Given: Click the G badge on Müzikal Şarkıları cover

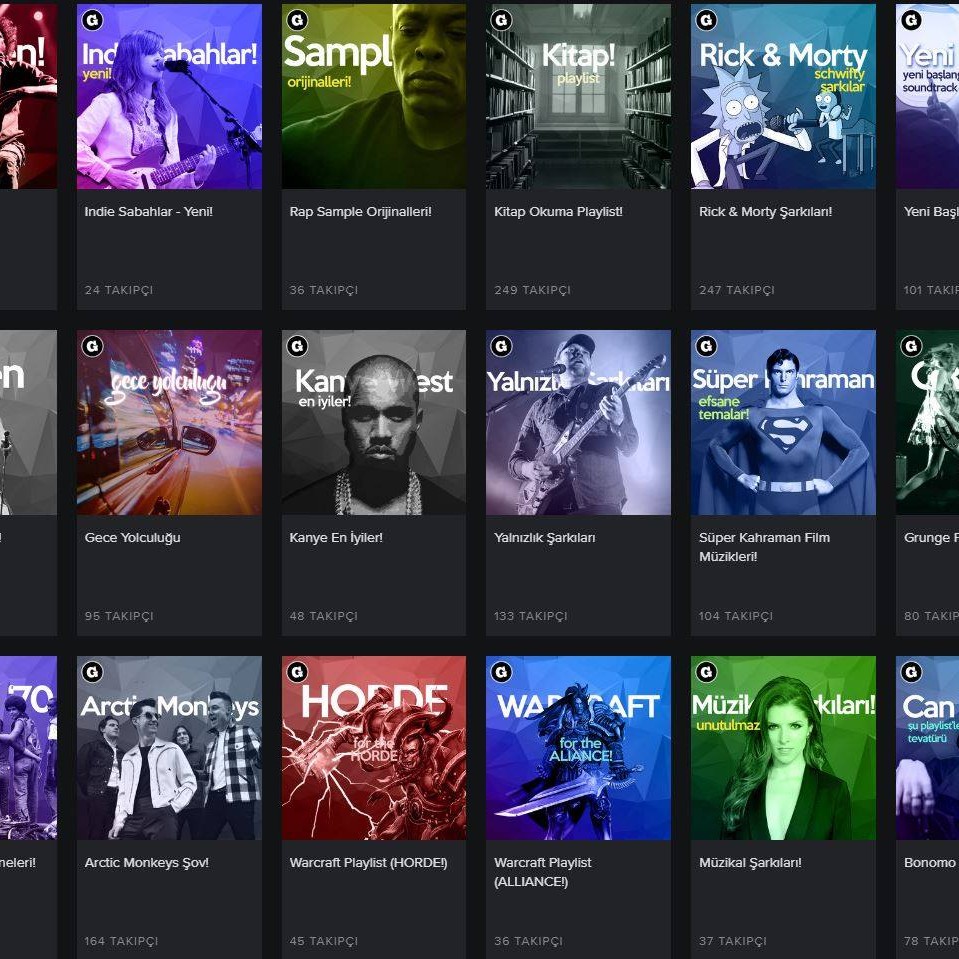Looking at the screenshot, I should pyautogui.click(x=707, y=672).
